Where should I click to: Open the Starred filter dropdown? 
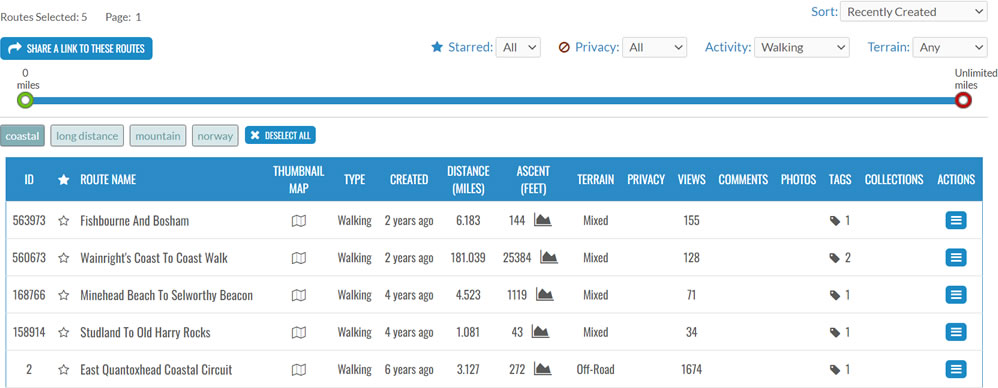[518, 47]
